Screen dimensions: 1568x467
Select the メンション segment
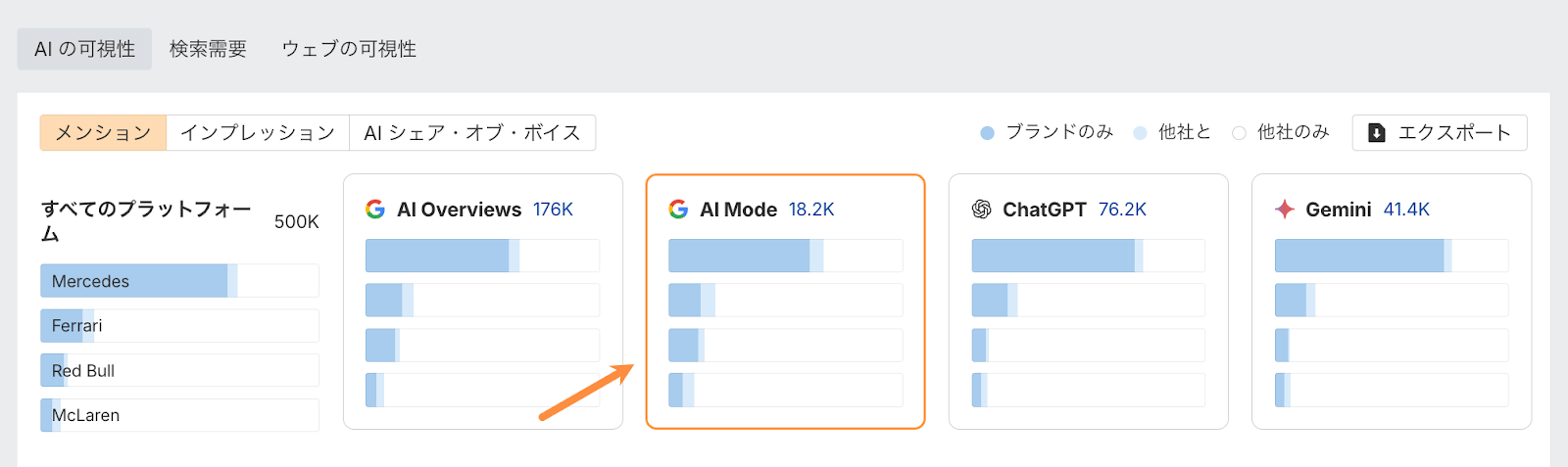click(103, 133)
